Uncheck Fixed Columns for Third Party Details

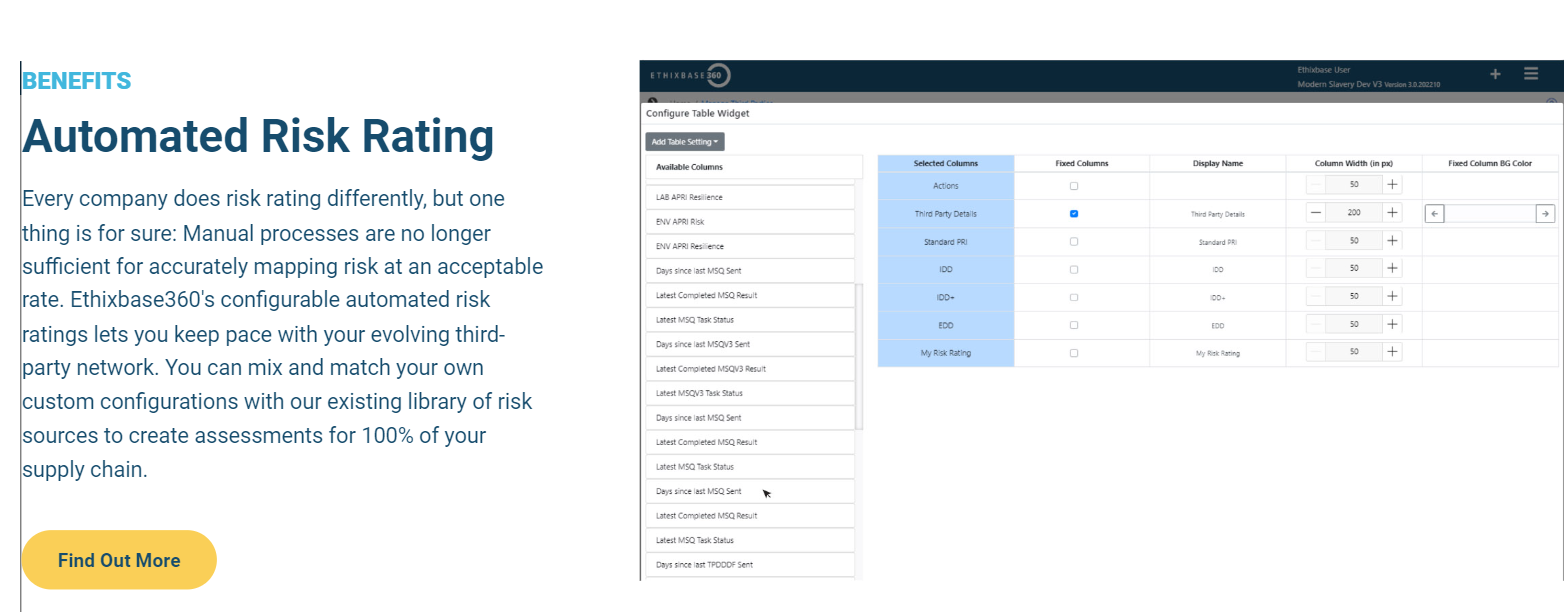pyautogui.click(x=1074, y=213)
